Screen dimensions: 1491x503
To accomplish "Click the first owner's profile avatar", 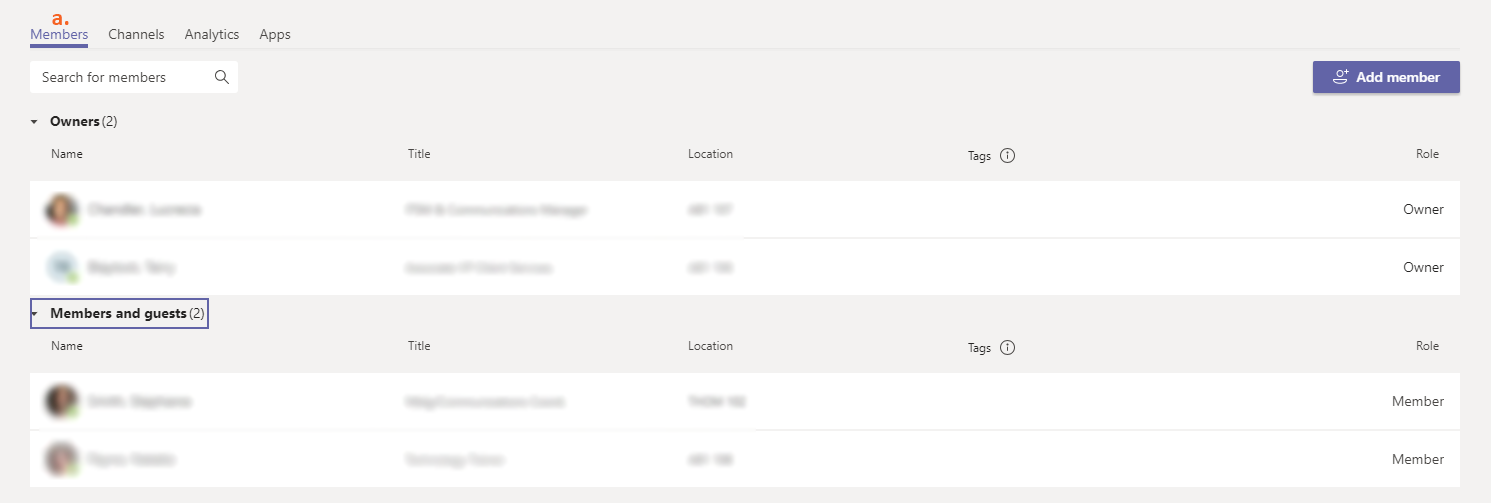I will click(62, 210).
